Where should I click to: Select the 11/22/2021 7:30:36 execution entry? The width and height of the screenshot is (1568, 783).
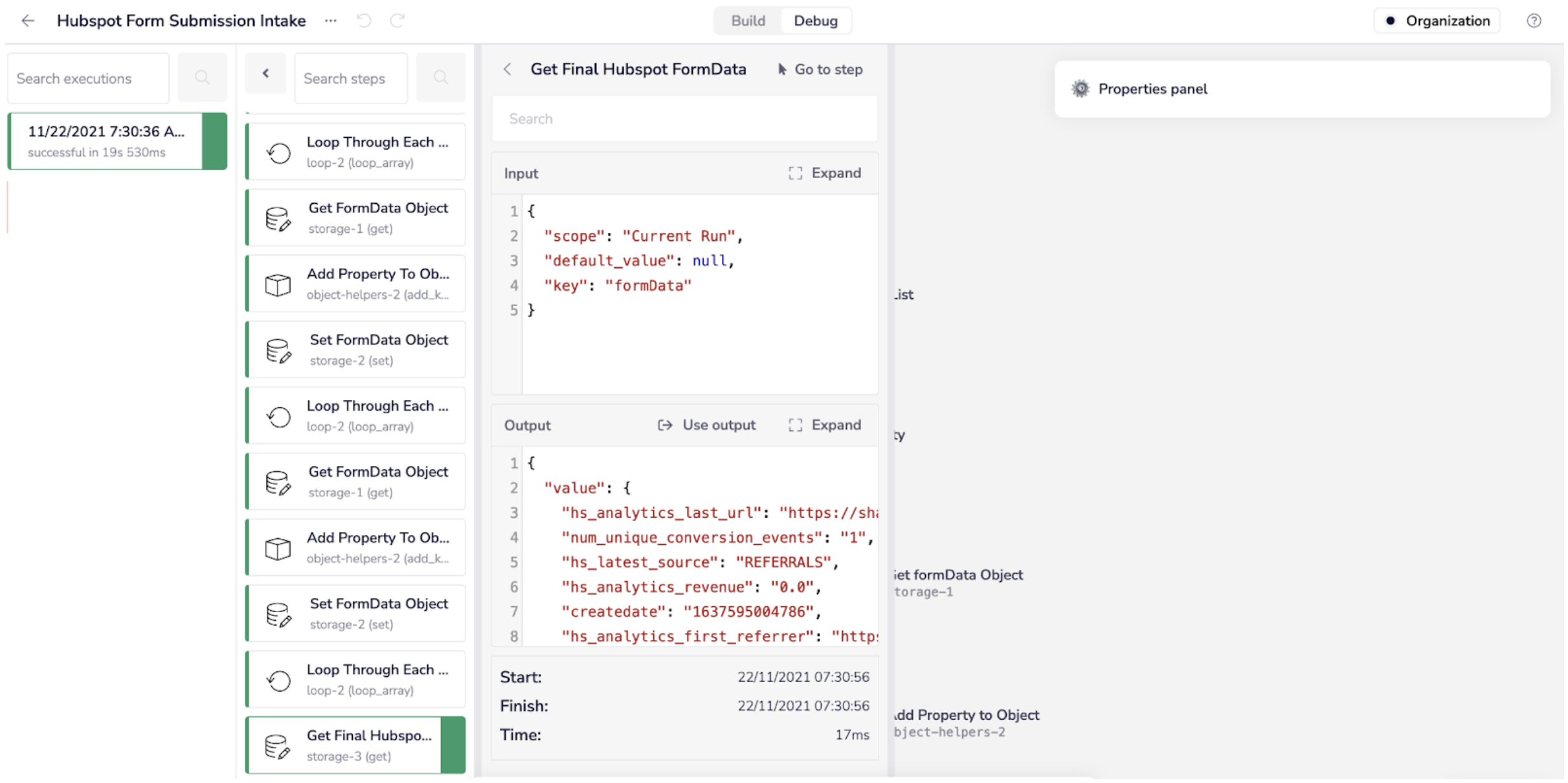tap(107, 141)
